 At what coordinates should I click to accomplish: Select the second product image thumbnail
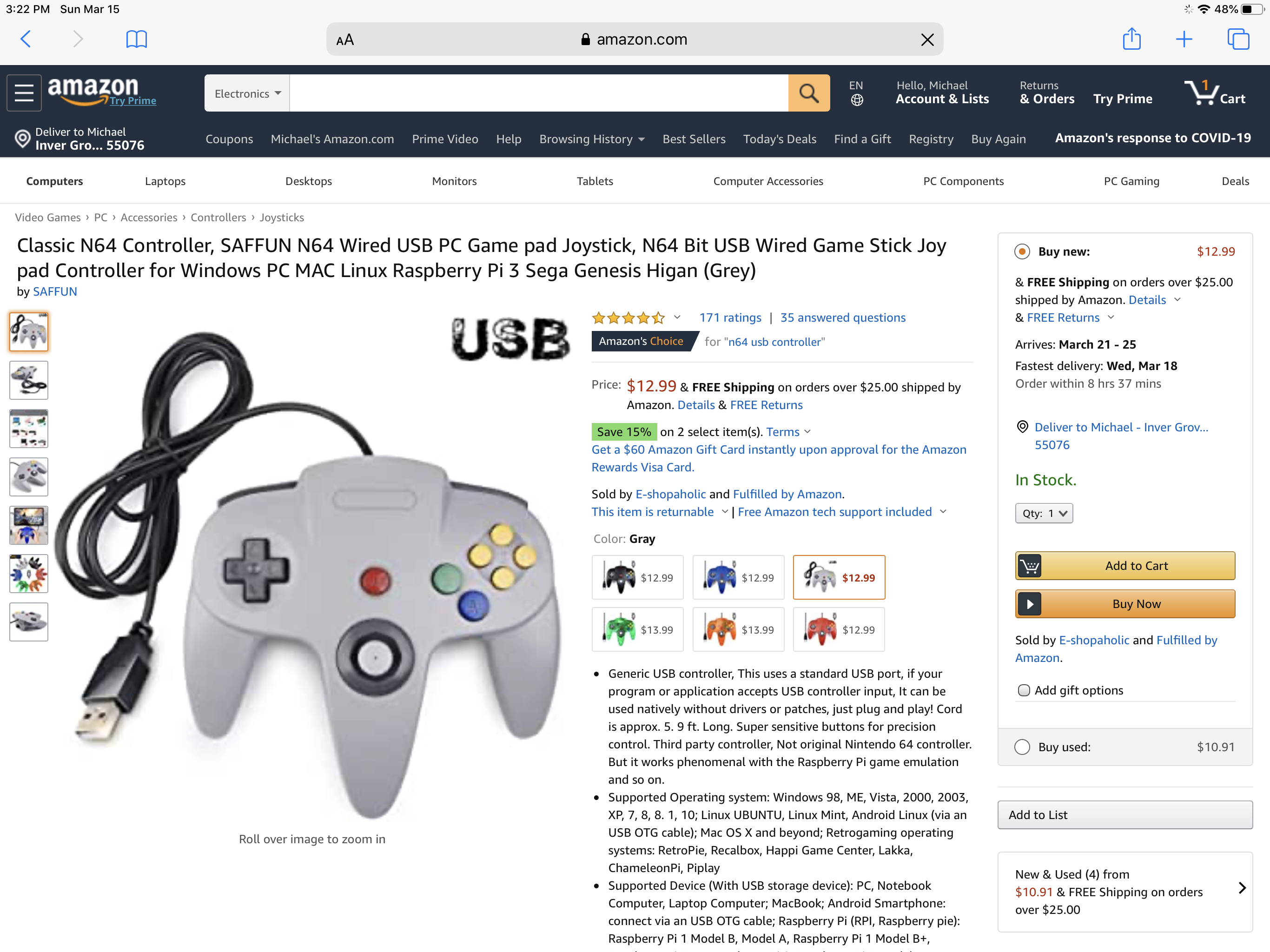29,380
